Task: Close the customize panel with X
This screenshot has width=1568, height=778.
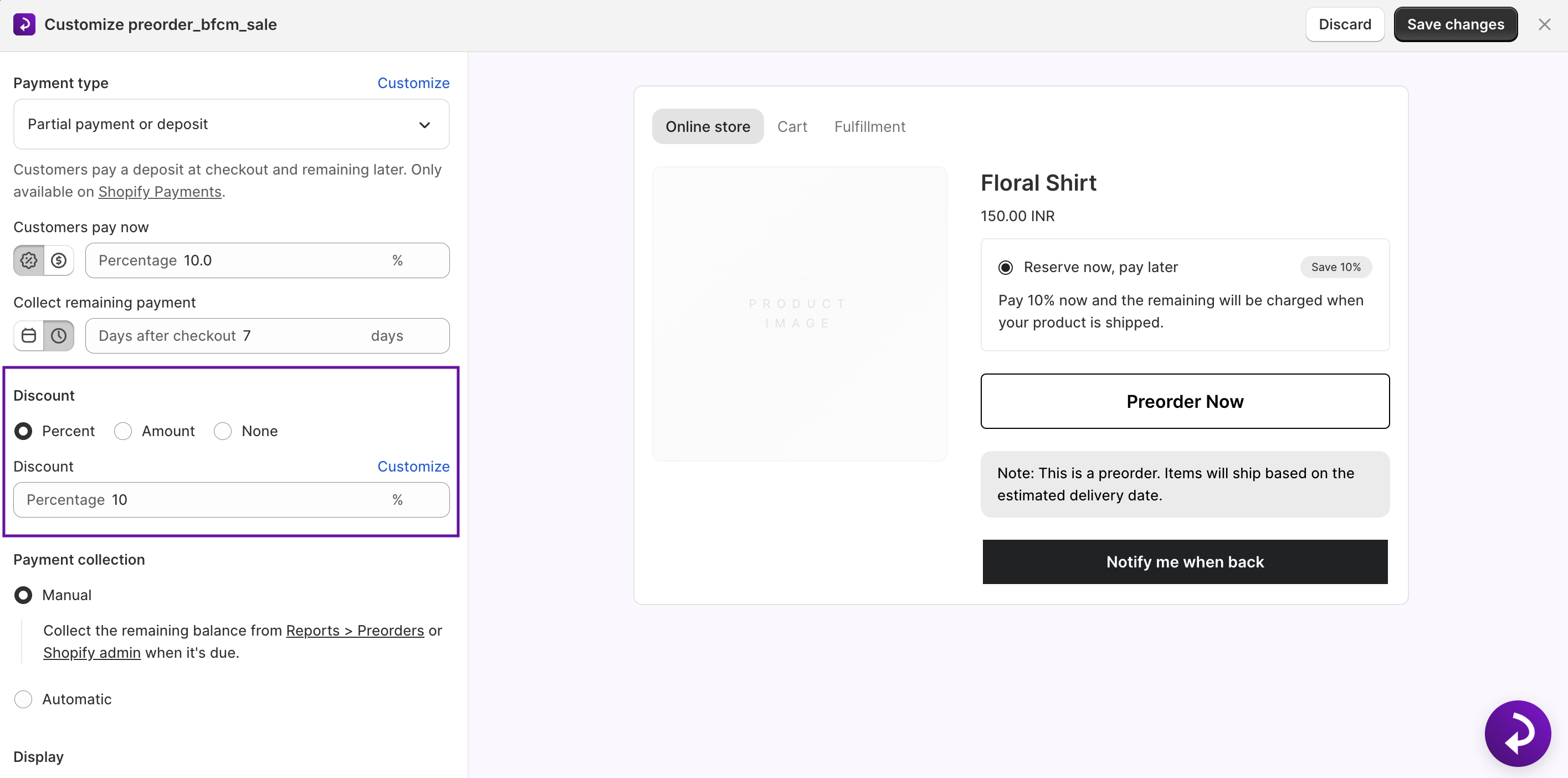Action: [1544, 24]
